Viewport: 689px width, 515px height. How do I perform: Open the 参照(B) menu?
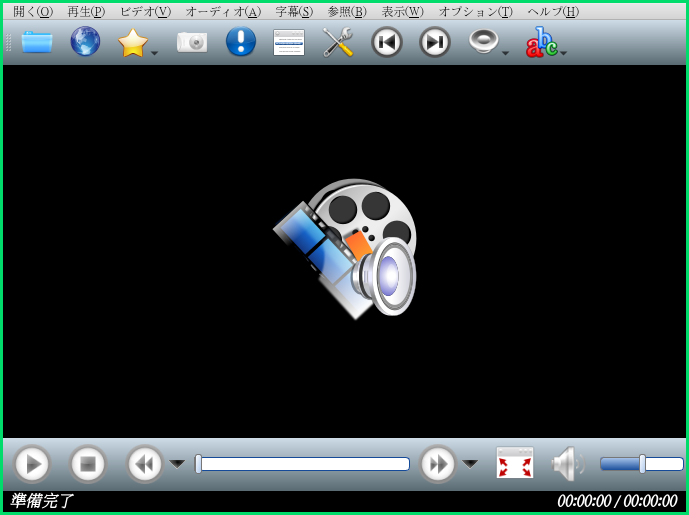coord(347,12)
